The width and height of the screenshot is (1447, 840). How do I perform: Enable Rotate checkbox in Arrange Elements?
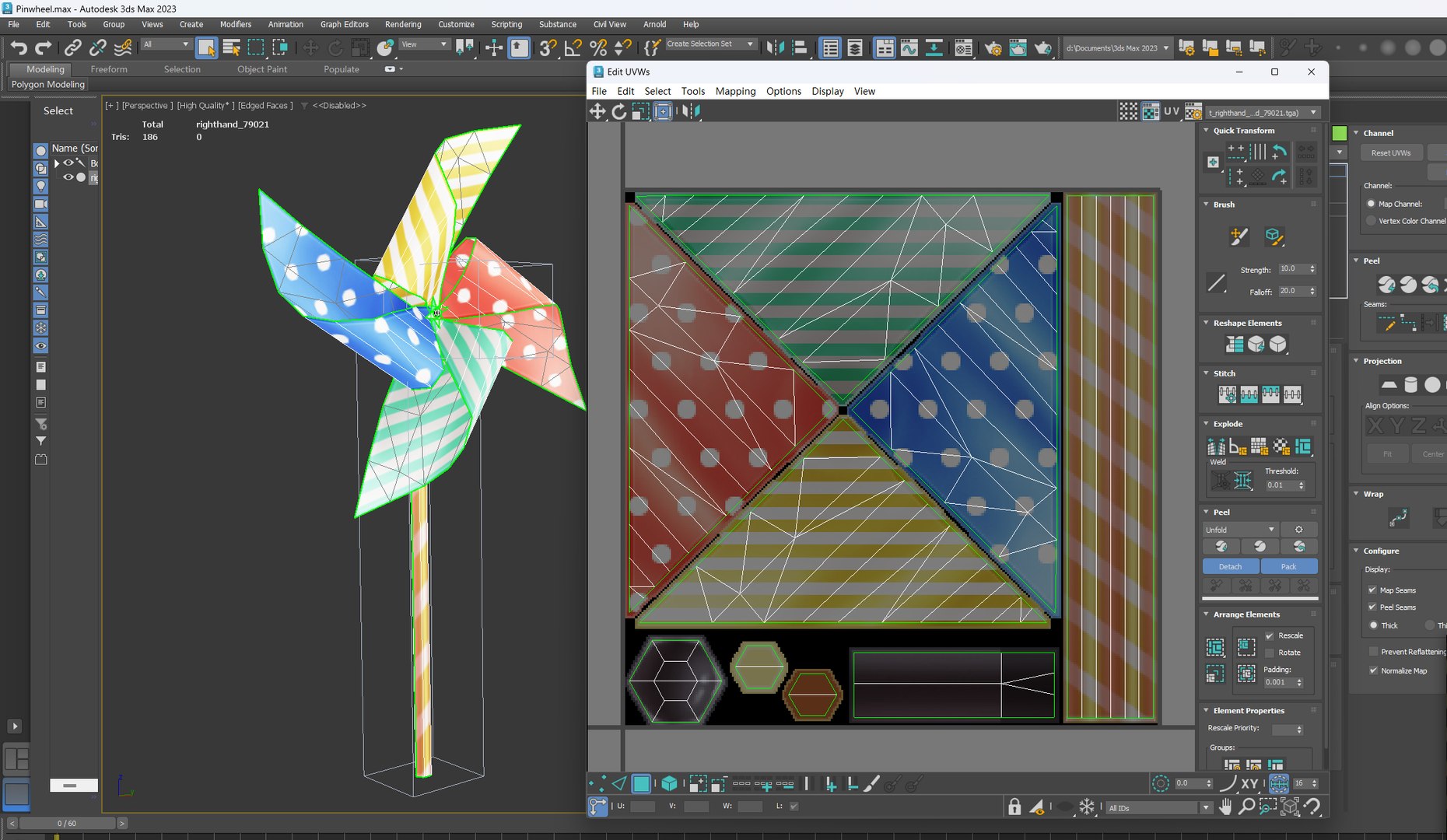1270,653
